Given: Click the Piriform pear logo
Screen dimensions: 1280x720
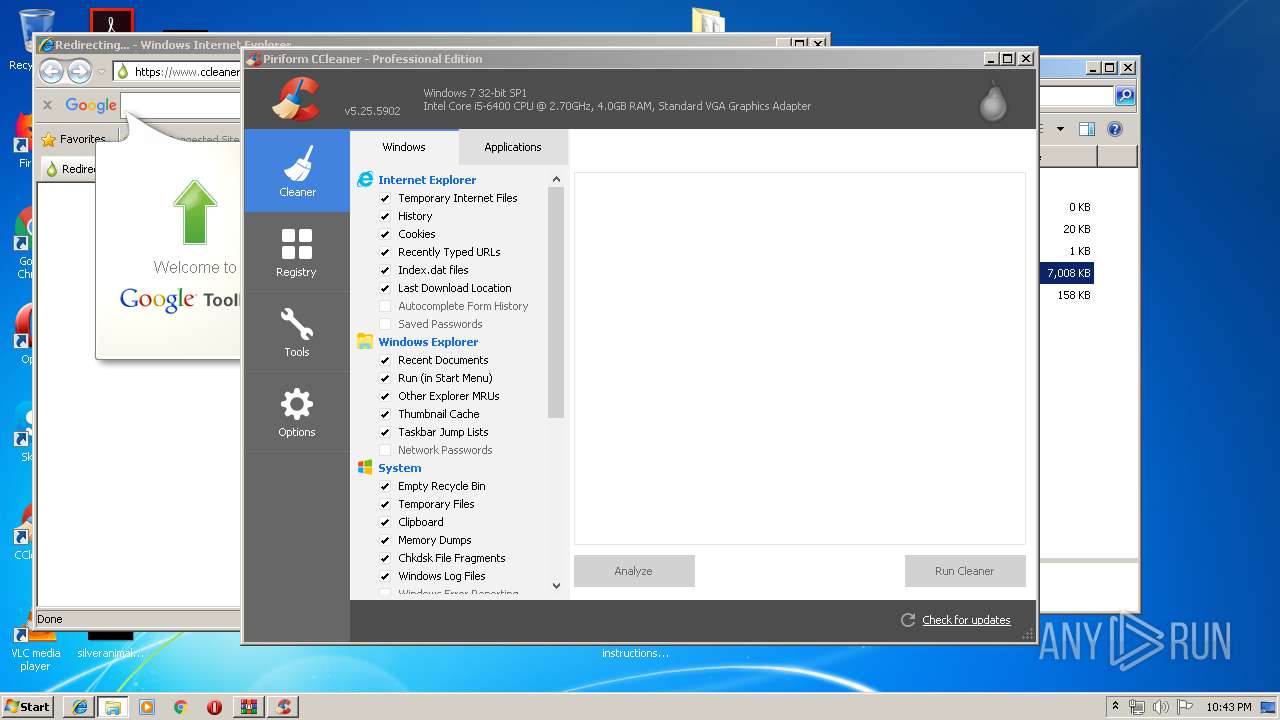Looking at the screenshot, I should (993, 100).
